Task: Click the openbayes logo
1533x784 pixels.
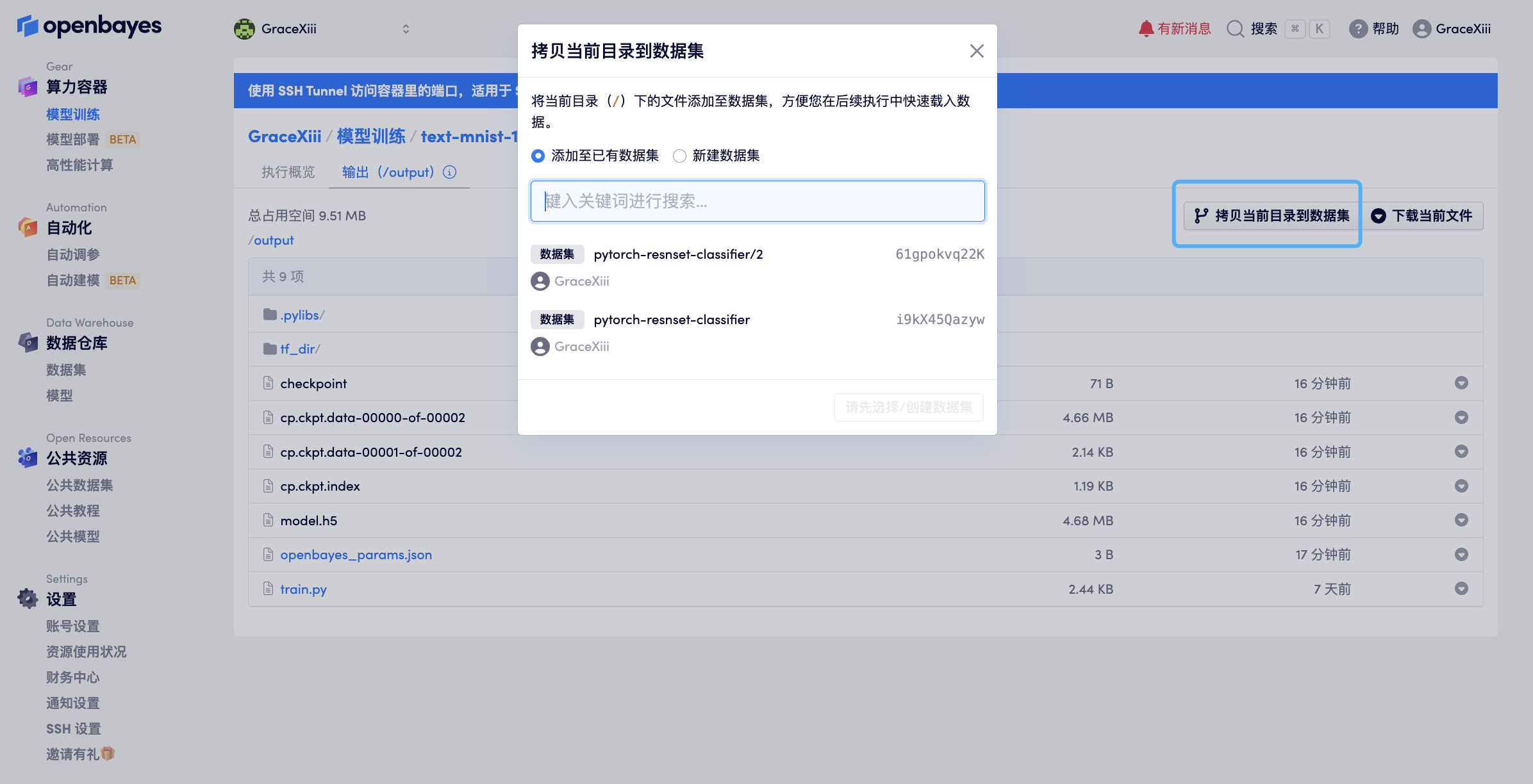Action: click(x=89, y=26)
